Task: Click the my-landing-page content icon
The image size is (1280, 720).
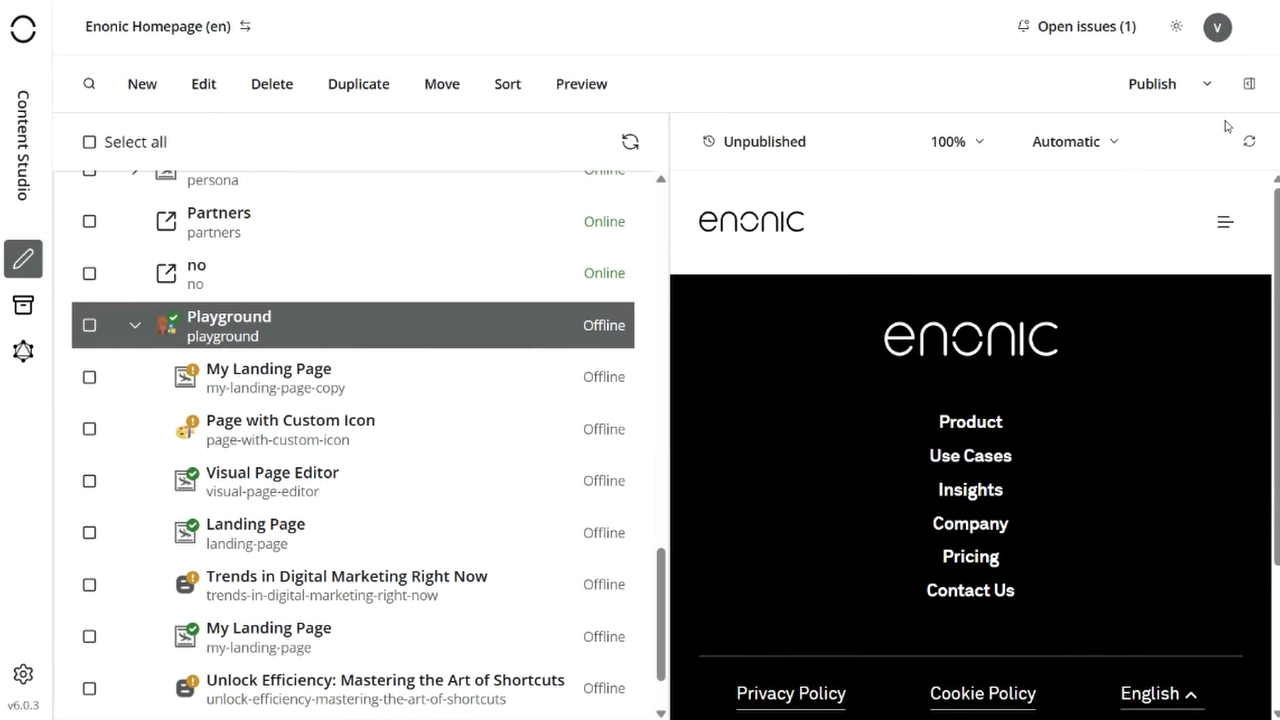Action: pos(186,636)
